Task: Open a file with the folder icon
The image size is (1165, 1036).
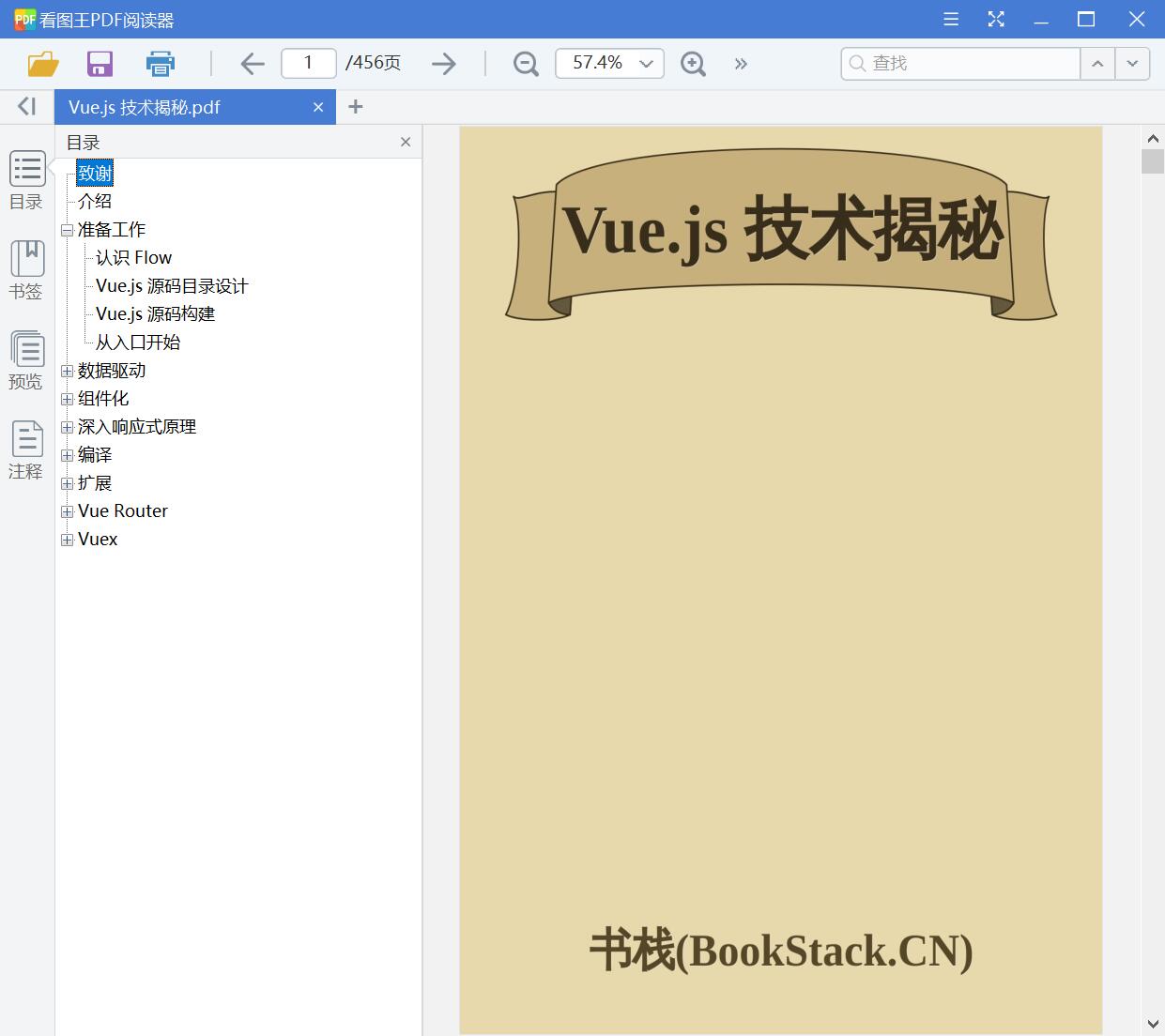Action: pos(43,64)
